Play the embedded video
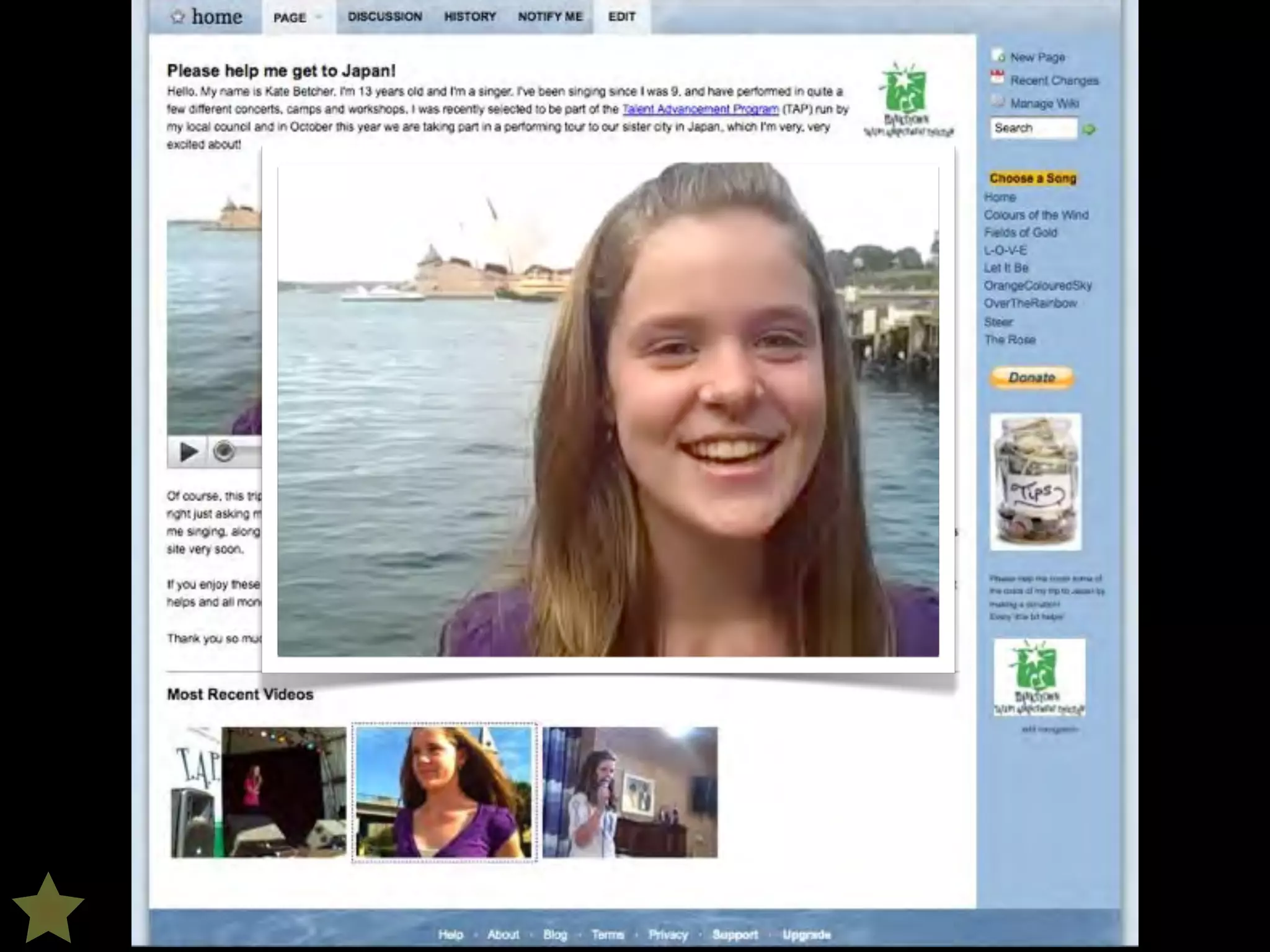The width and height of the screenshot is (1270, 952). (x=188, y=452)
